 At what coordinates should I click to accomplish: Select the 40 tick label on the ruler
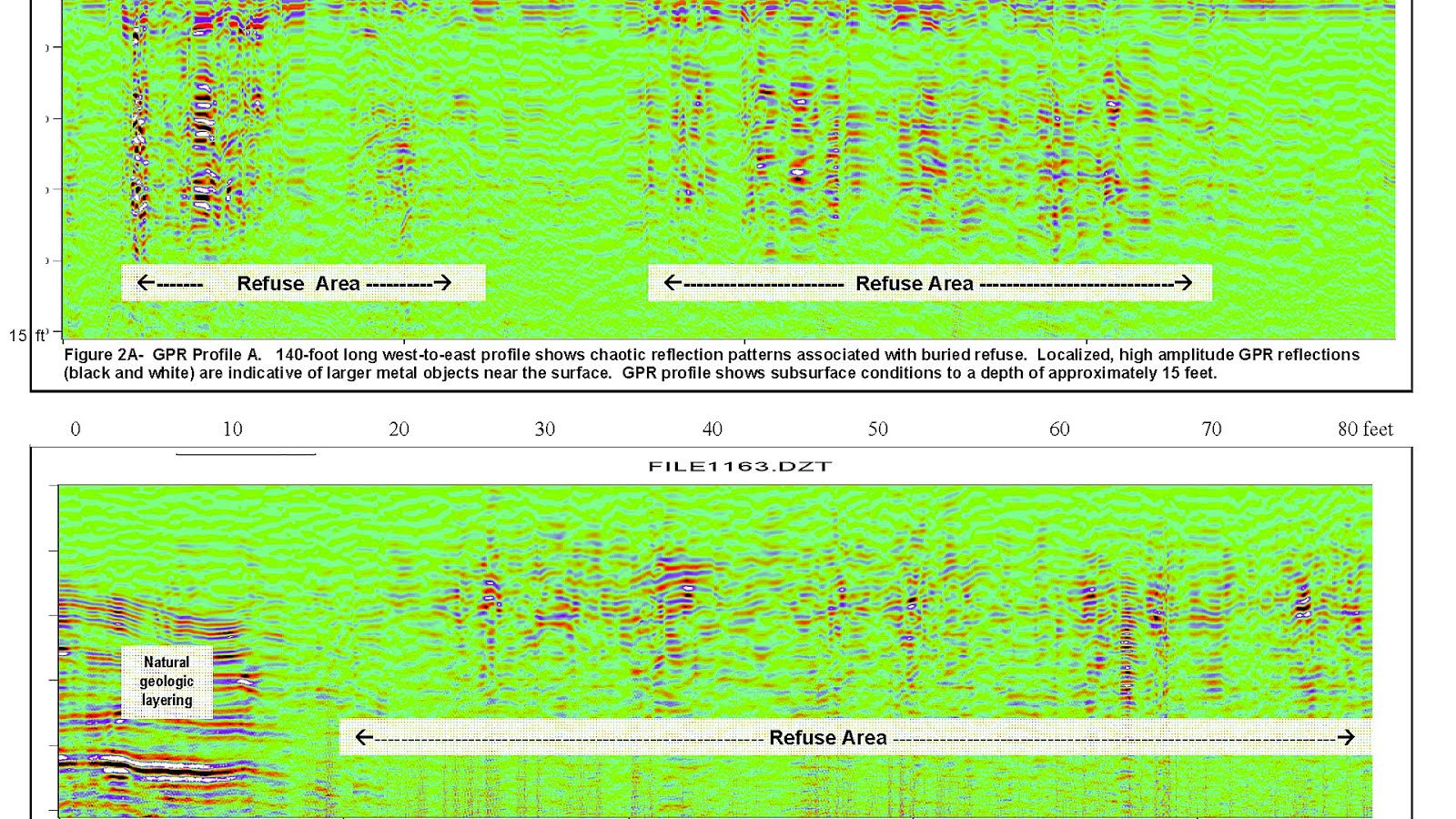(713, 430)
